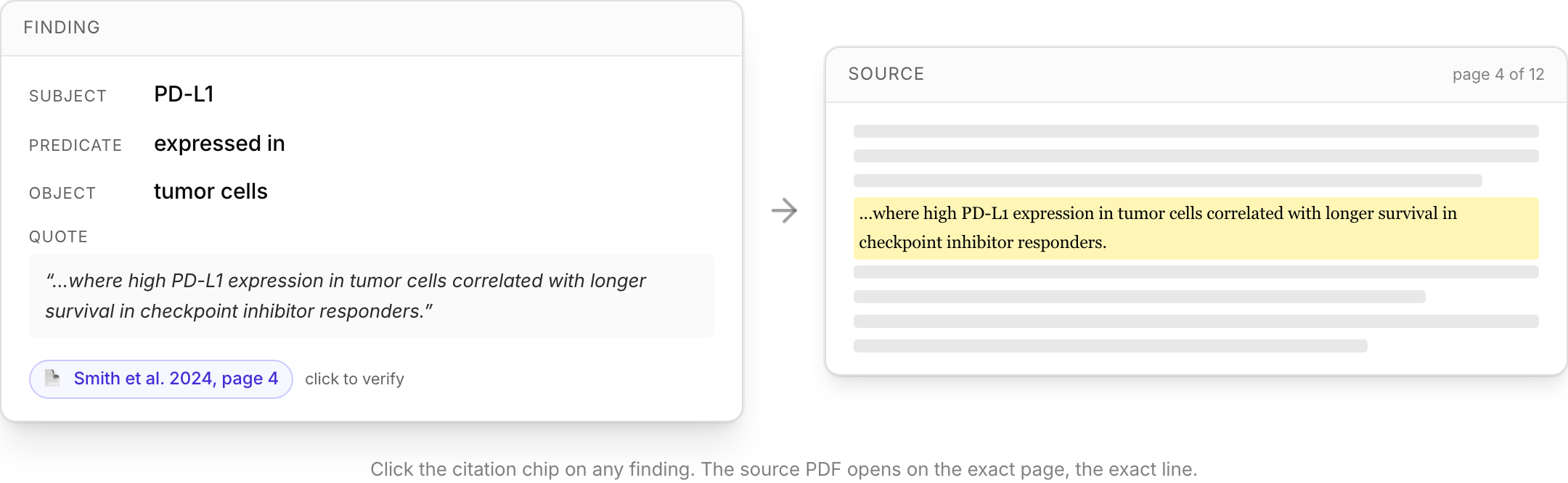Click the PREDICATE field label
1568x483 pixels.
coord(75,146)
